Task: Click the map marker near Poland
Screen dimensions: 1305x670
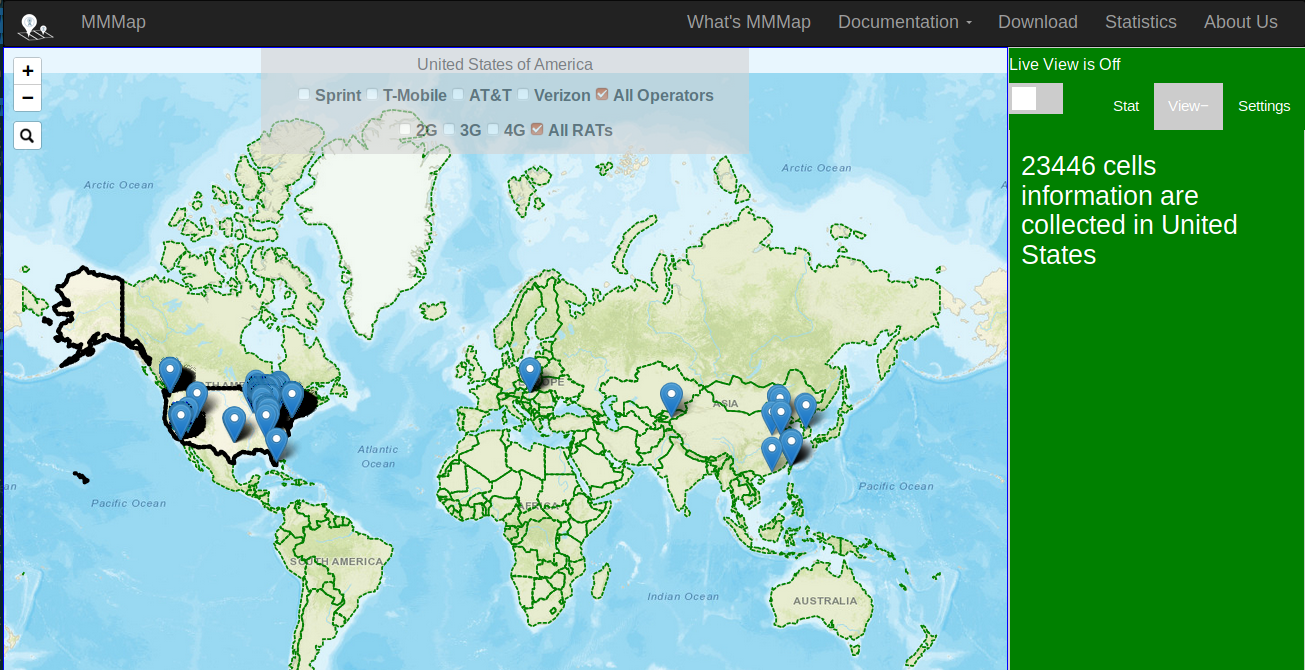Action: (529, 372)
